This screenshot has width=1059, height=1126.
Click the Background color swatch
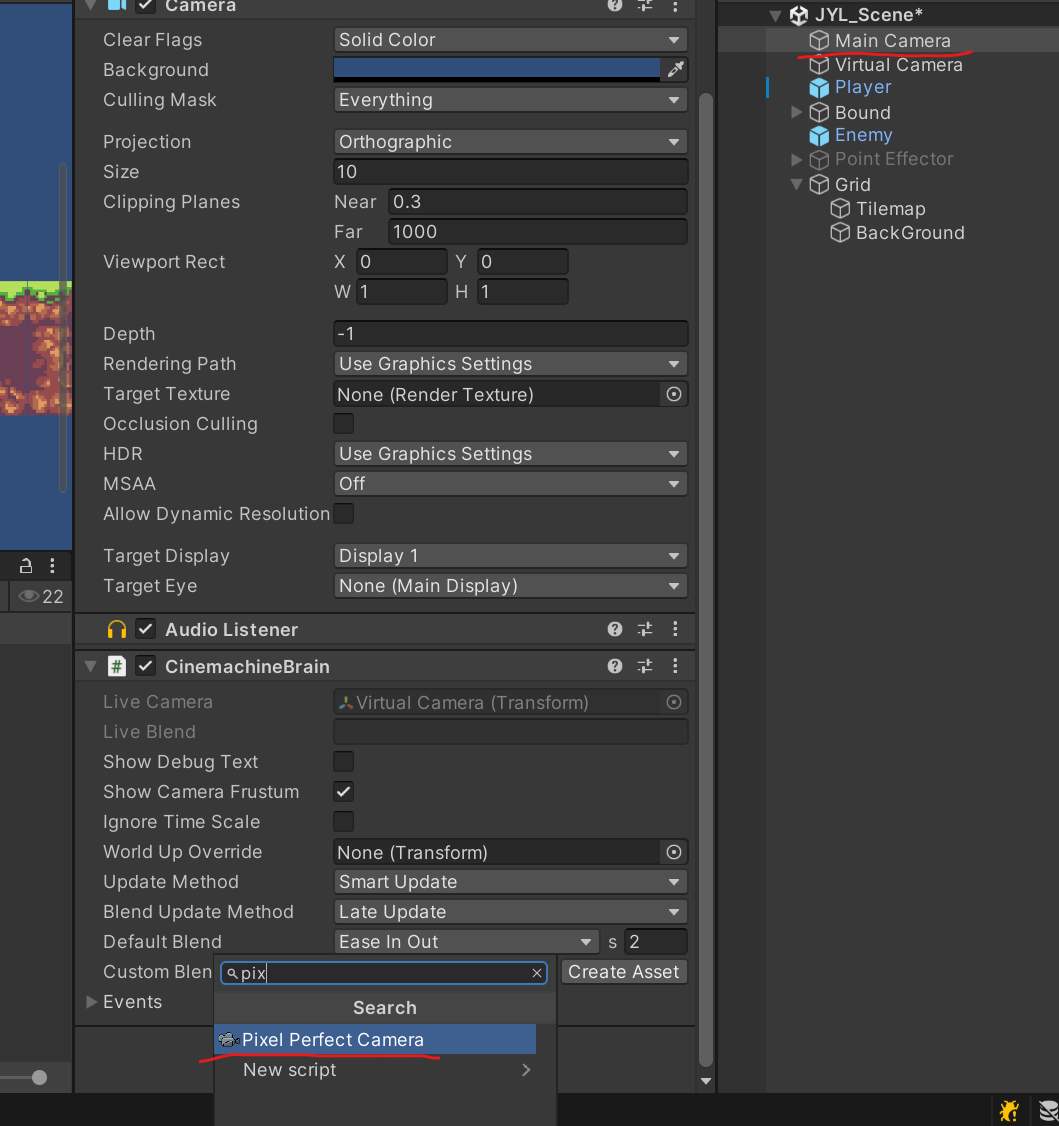(497, 70)
